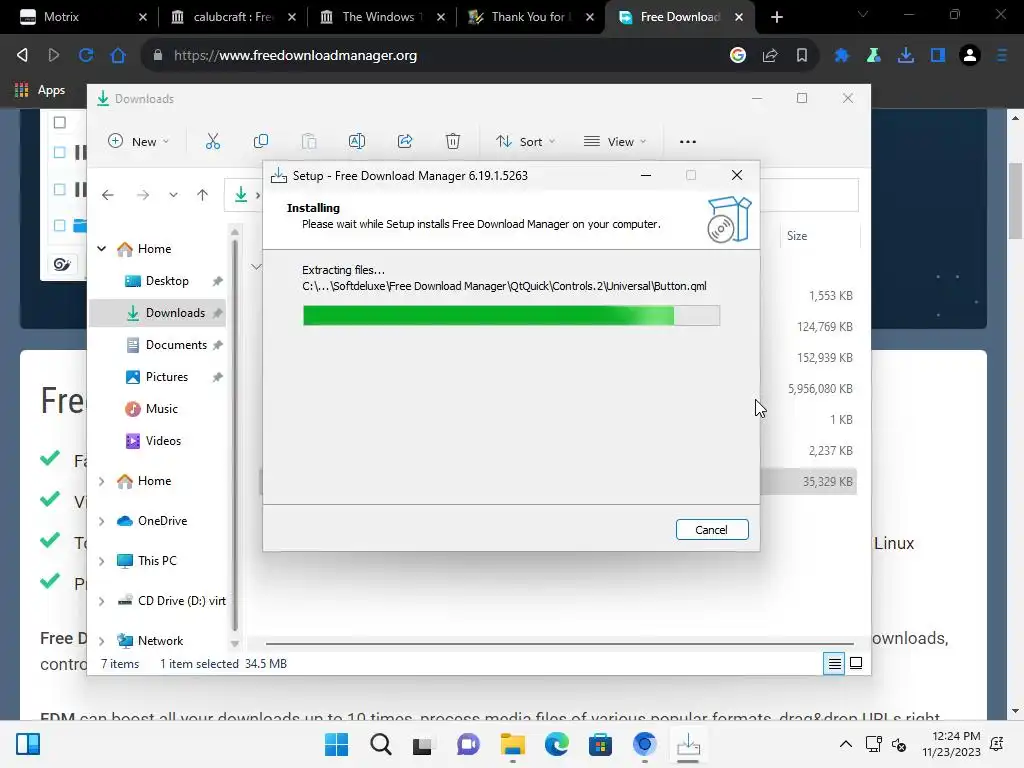Go up one folder level

(x=202, y=195)
